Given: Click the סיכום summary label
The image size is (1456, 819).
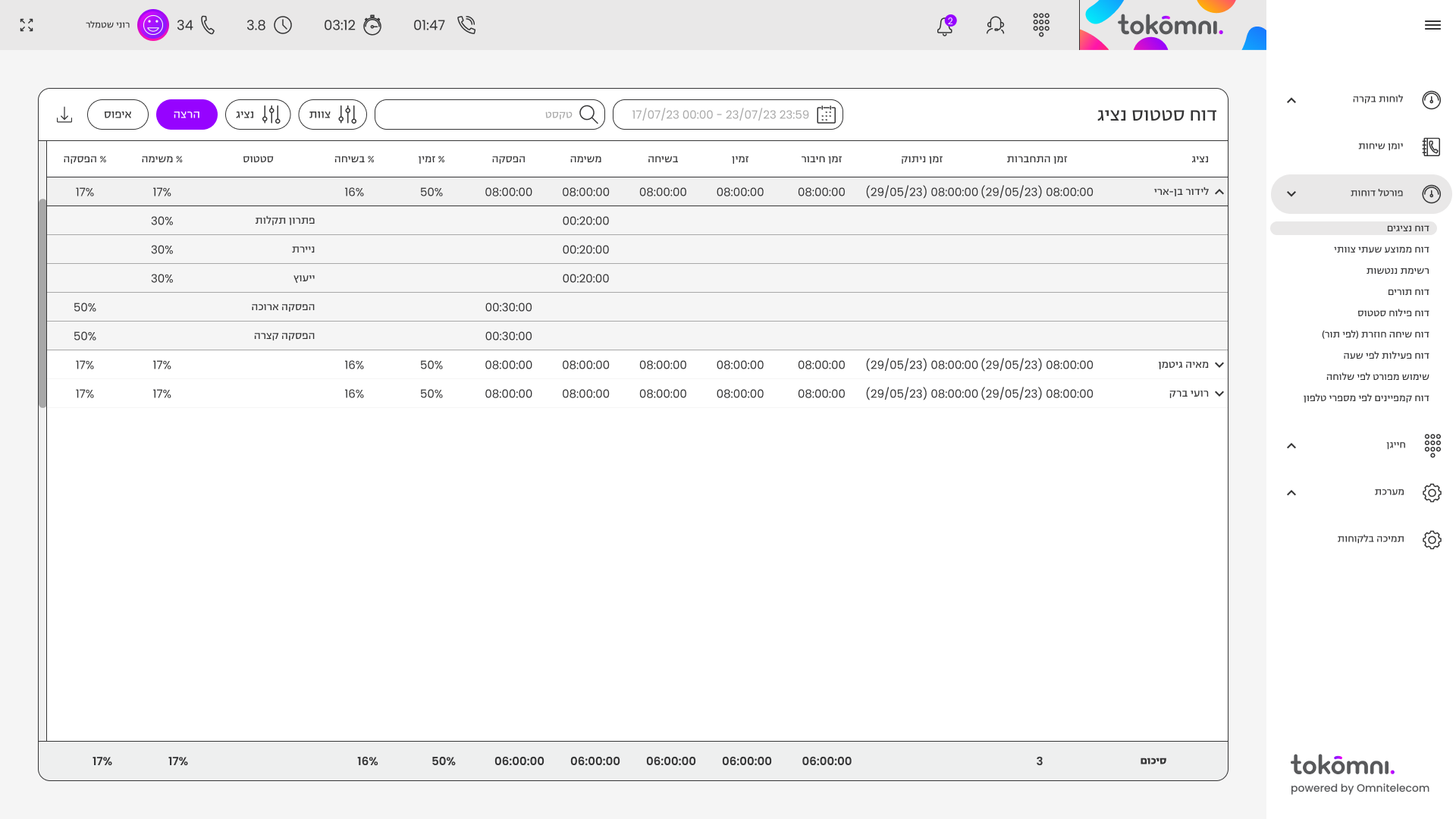Looking at the screenshot, I should click(x=1153, y=761).
